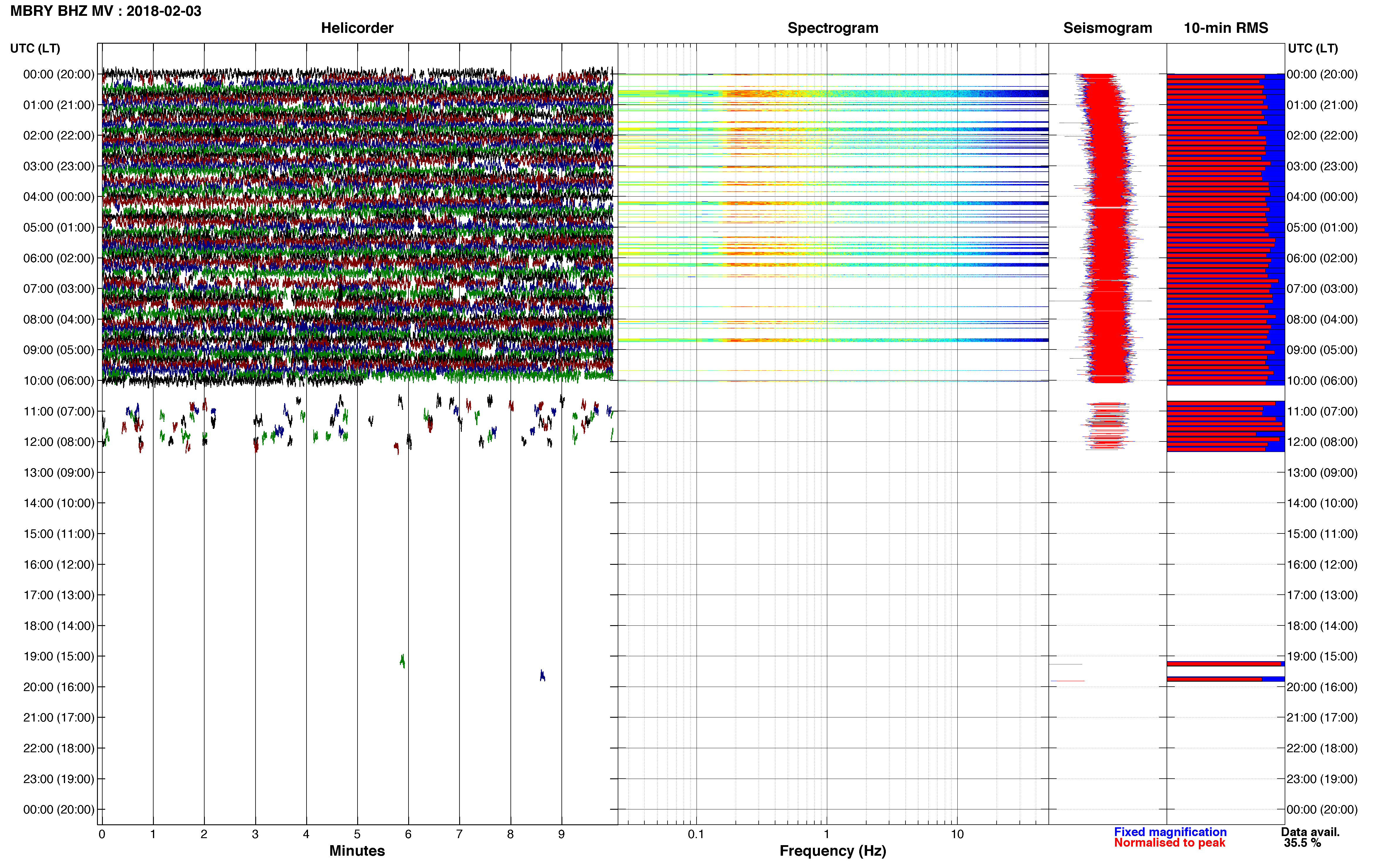
Task: Click the 'Data avail.' label
Action: [x=1310, y=832]
